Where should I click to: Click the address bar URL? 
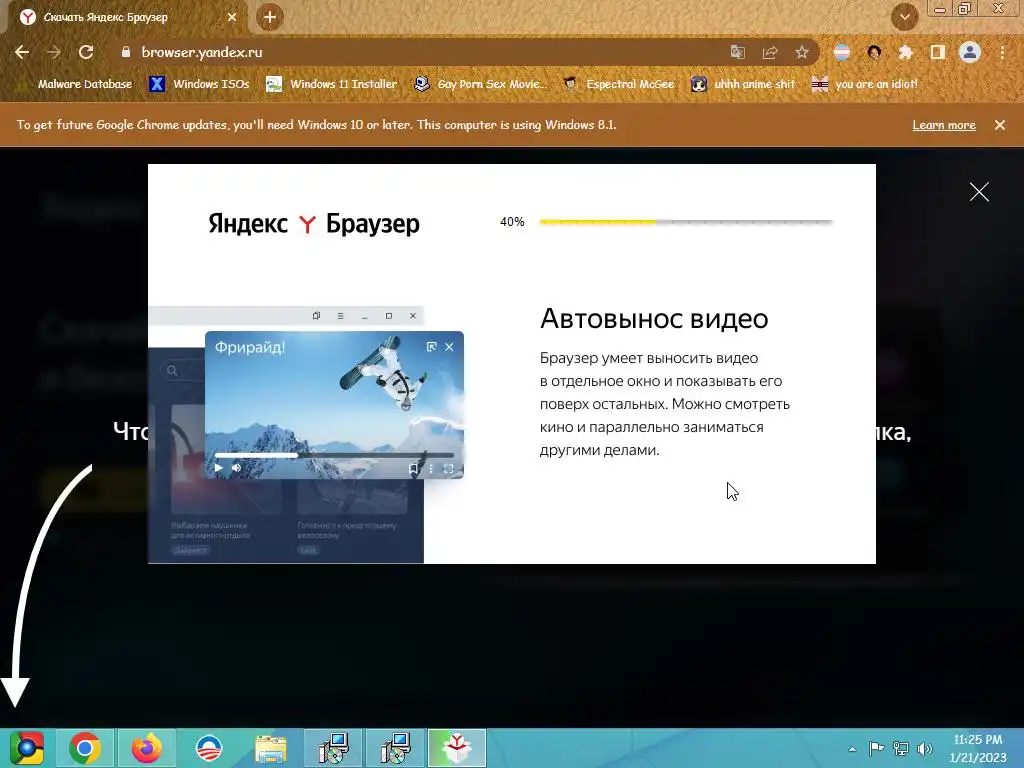click(x=202, y=52)
